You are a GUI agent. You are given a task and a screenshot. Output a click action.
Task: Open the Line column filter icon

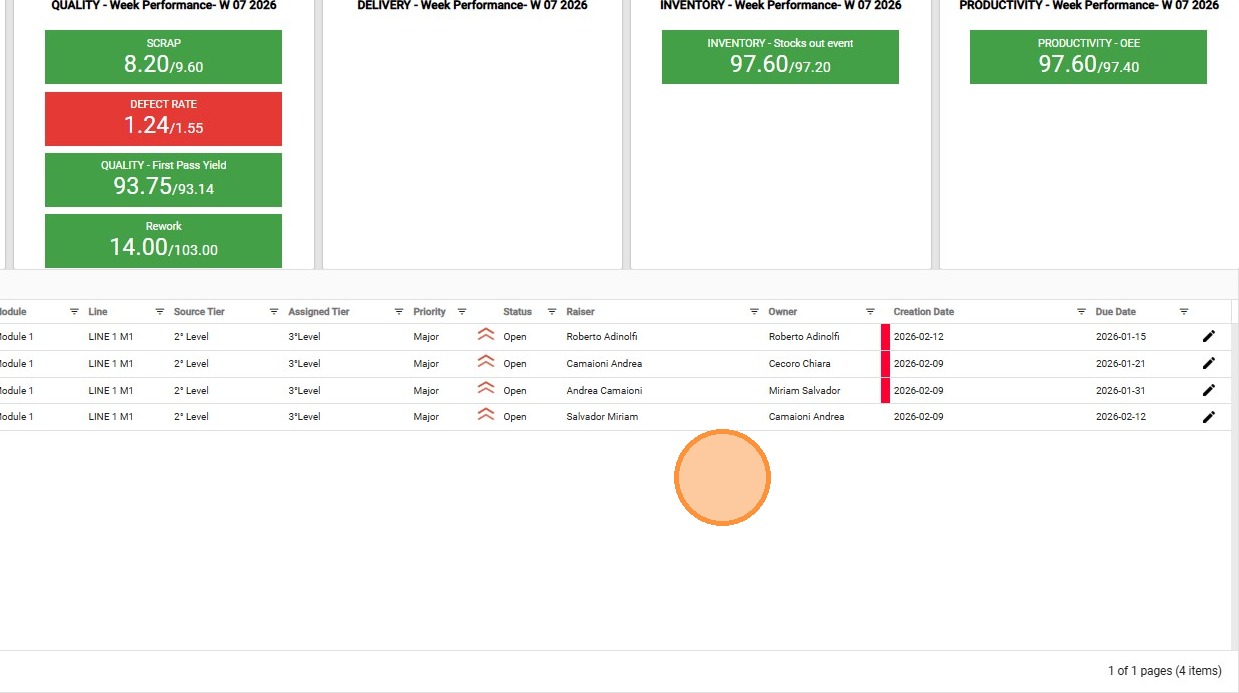[x=160, y=312]
